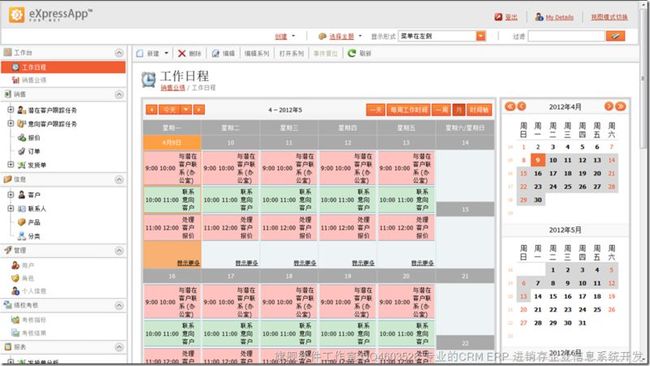Viewport: 650px width, 366px height.
Task: Click the red X delete icon
Action: tap(182, 53)
